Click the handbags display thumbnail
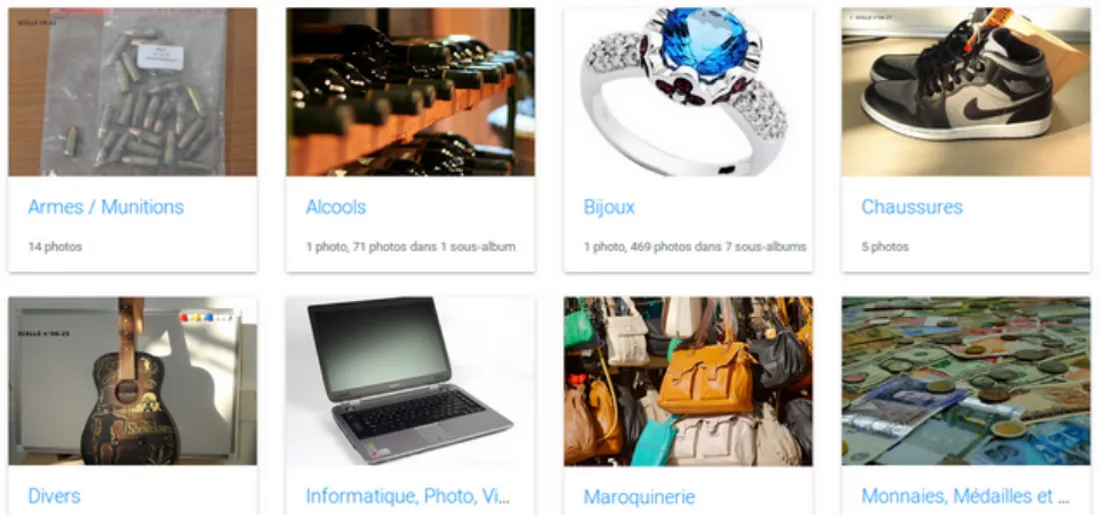Image resolution: width=1100 pixels, height=515 pixels. 688,381
